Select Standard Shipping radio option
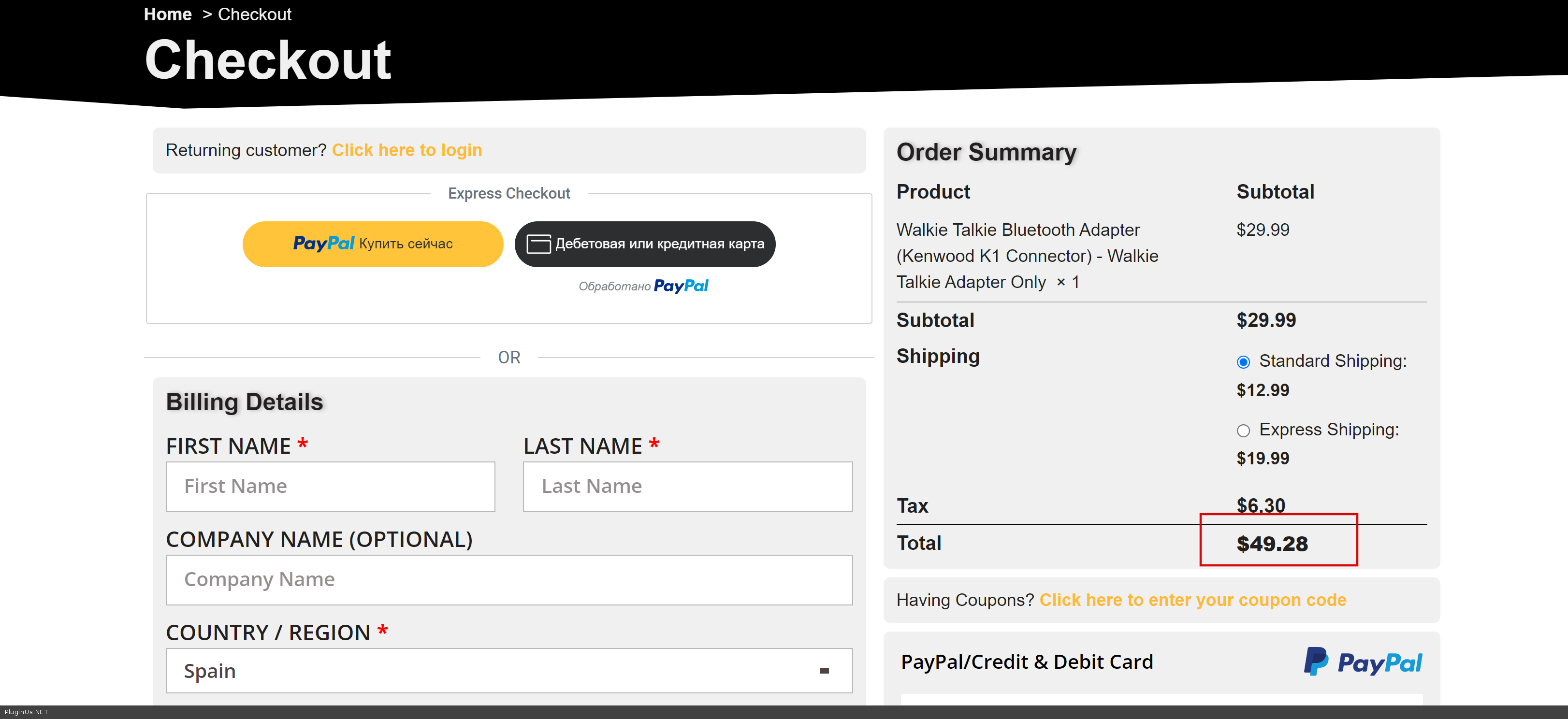The height and width of the screenshot is (719, 1568). point(1243,362)
